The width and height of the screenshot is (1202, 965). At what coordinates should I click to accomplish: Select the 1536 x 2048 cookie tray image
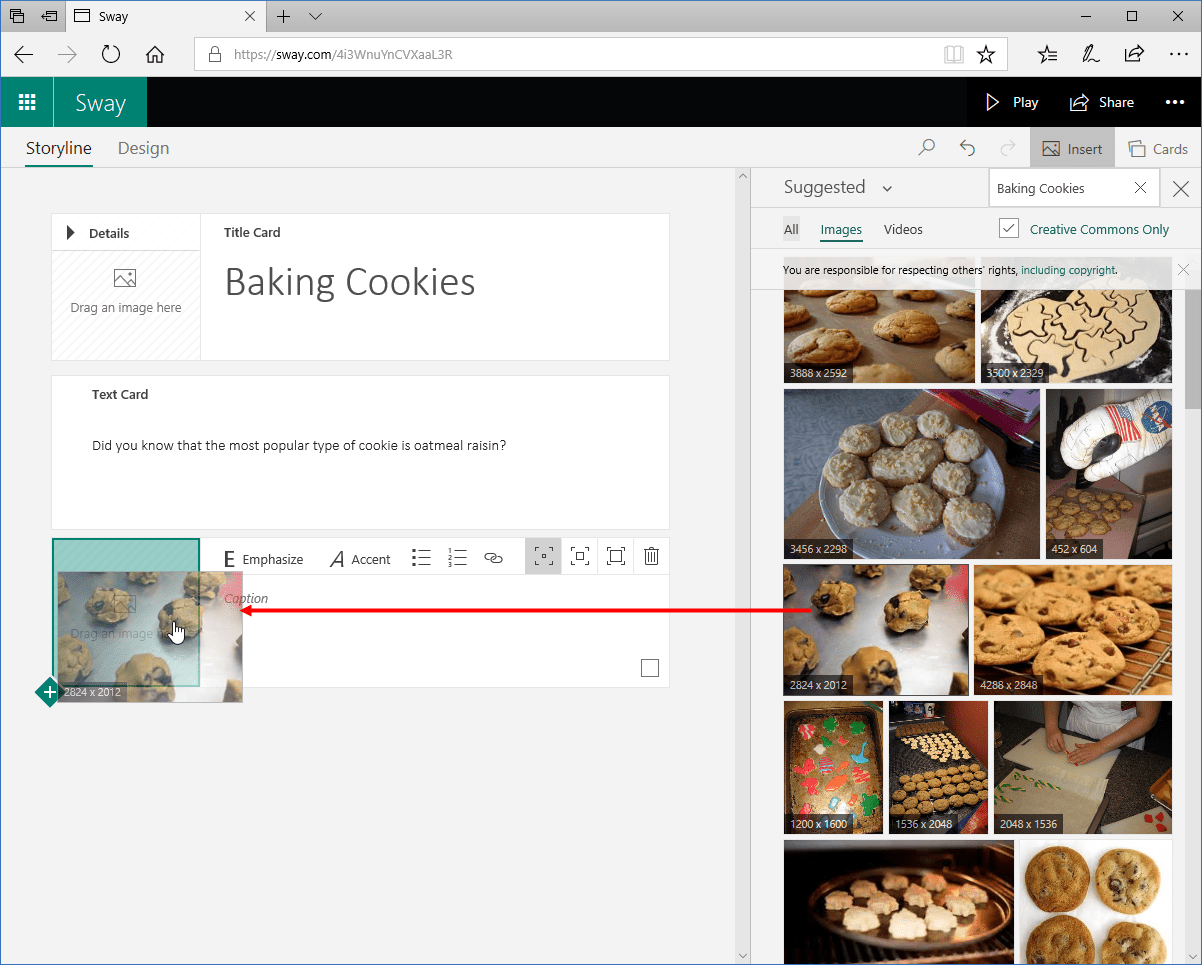tap(938, 767)
